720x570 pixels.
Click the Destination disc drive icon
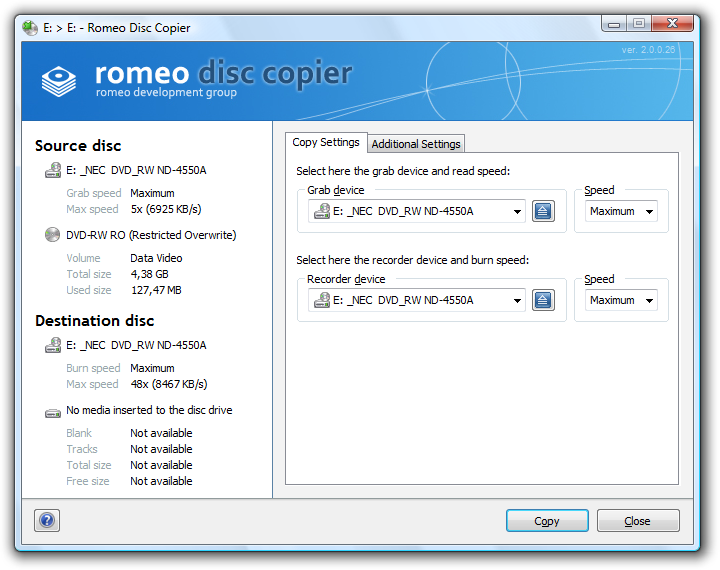click(x=53, y=345)
